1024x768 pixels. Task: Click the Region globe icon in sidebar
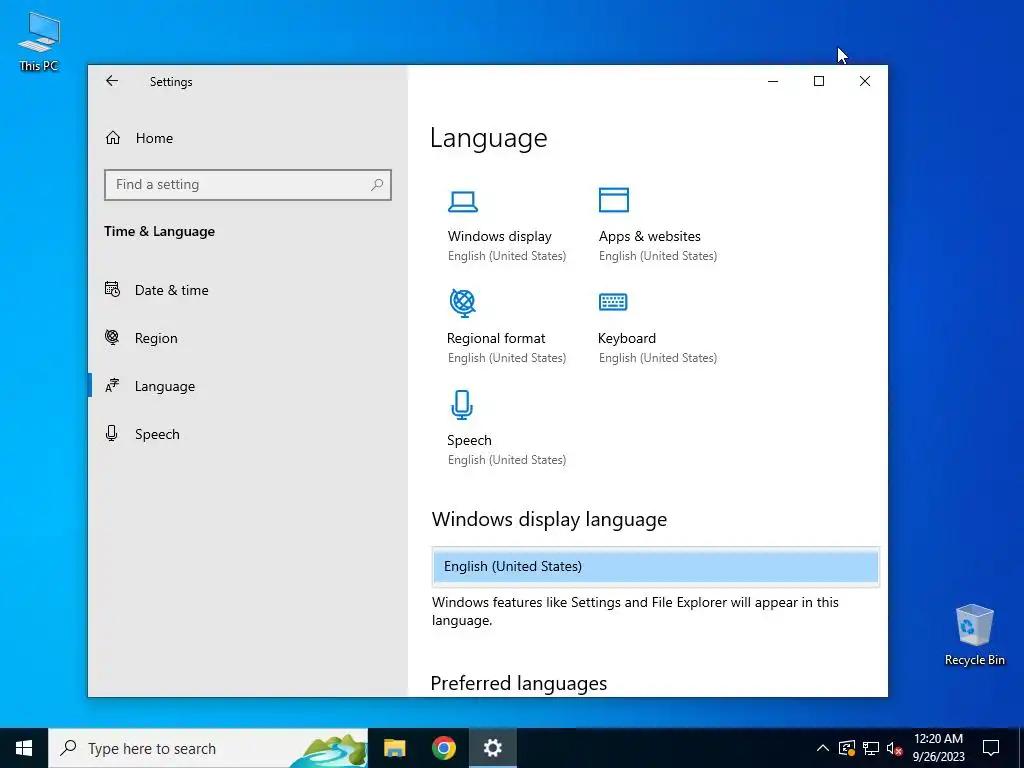coord(112,338)
